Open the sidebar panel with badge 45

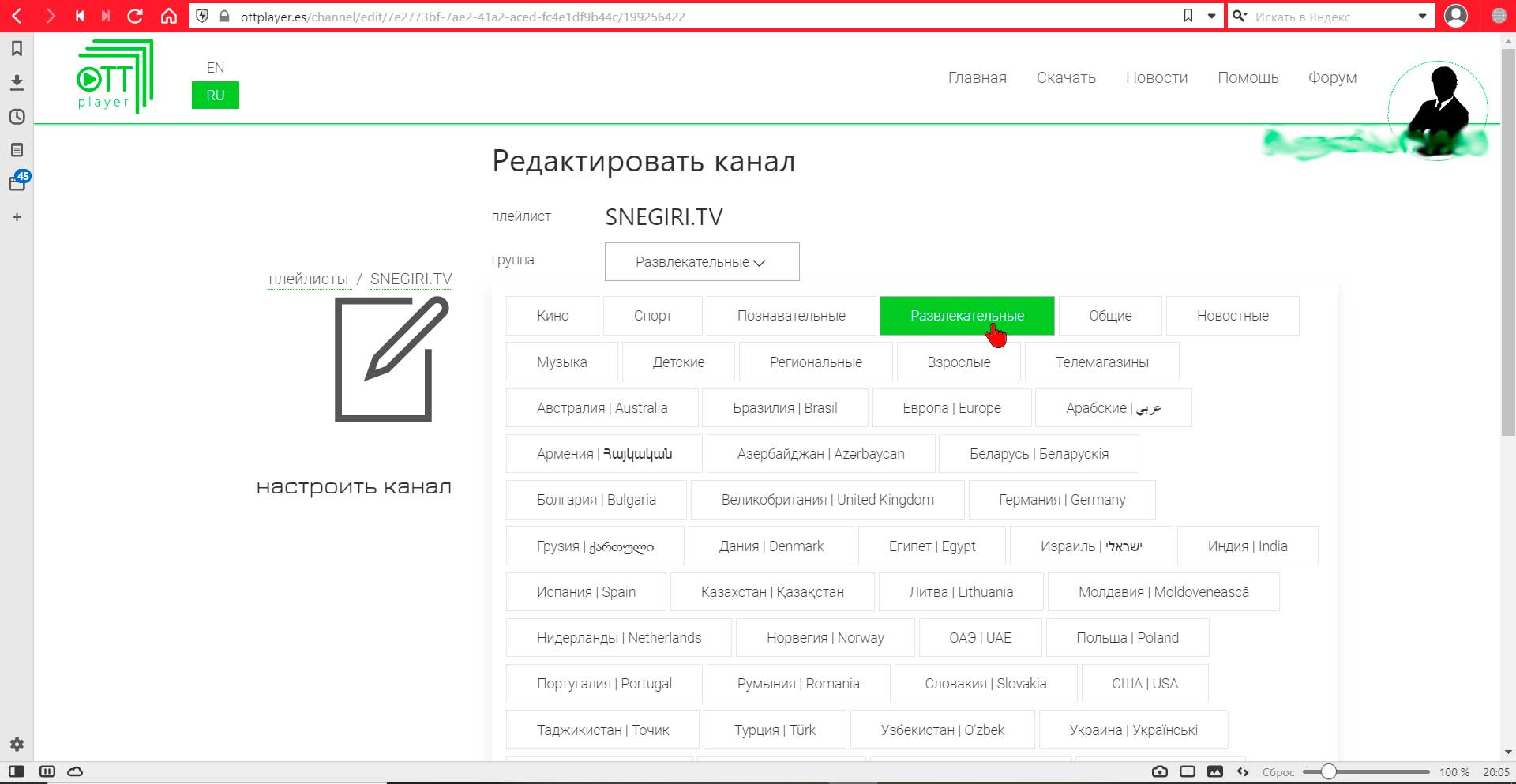pos(17,182)
